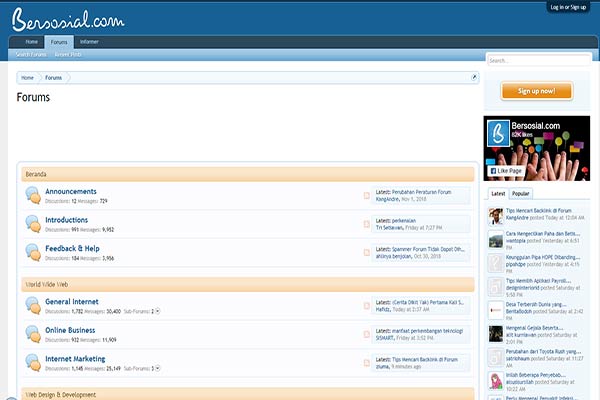Open avatar beside Desa Terbersih Dunia post

pos(496,310)
